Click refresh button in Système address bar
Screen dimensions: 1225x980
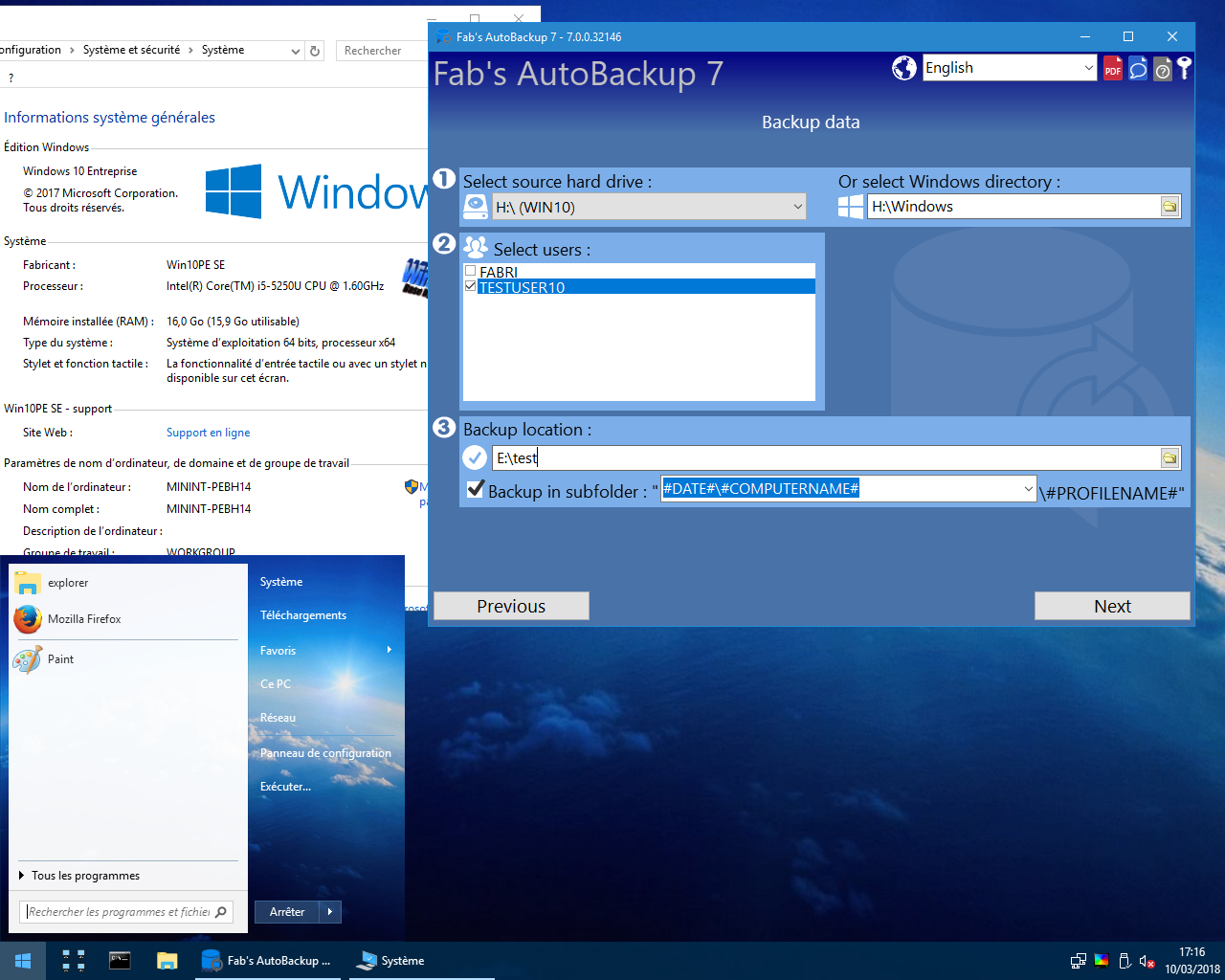(x=315, y=51)
